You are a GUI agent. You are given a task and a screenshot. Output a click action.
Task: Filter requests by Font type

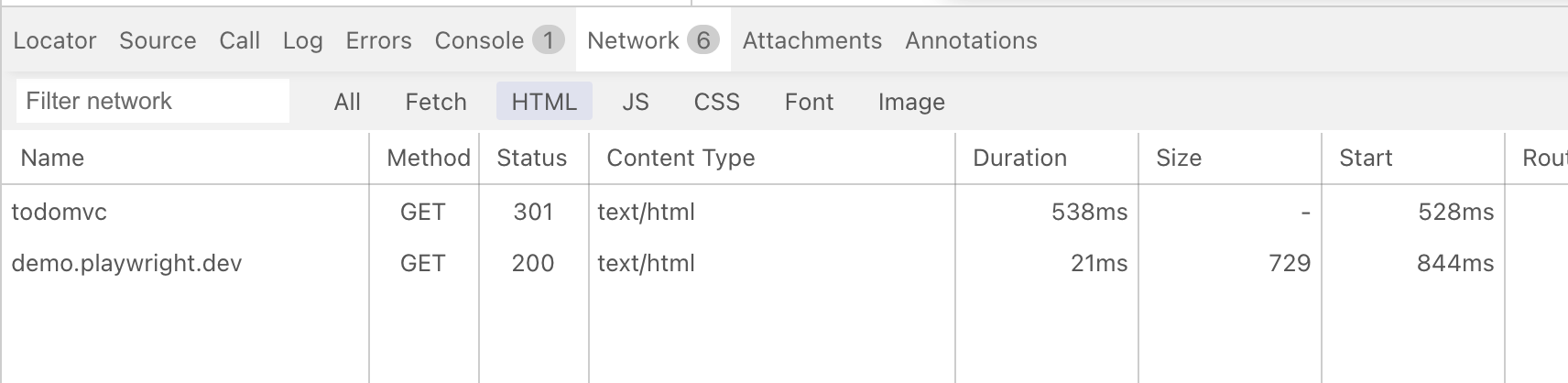click(809, 102)
